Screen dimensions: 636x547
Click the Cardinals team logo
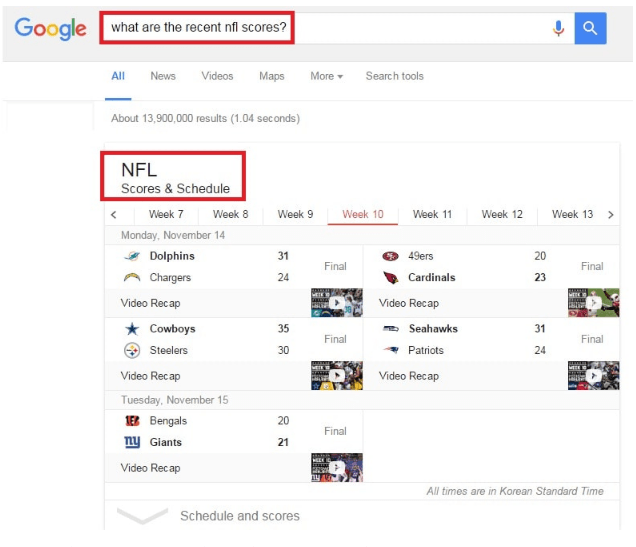tap(391, 277)
